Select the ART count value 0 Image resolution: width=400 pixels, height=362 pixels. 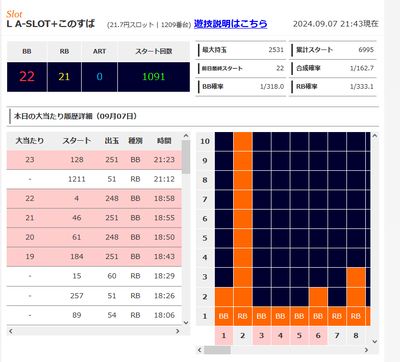point(99,77)
